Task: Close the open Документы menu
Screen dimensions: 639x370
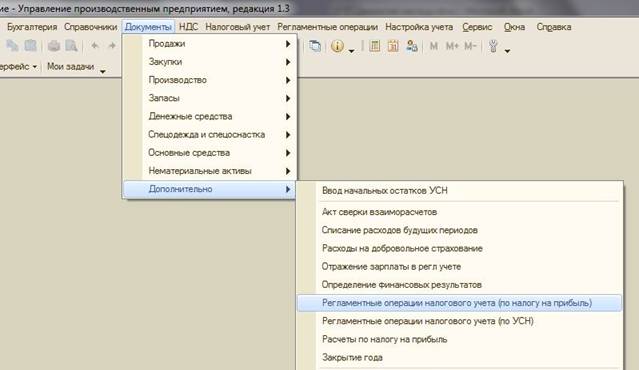Action: click(148, 27)
